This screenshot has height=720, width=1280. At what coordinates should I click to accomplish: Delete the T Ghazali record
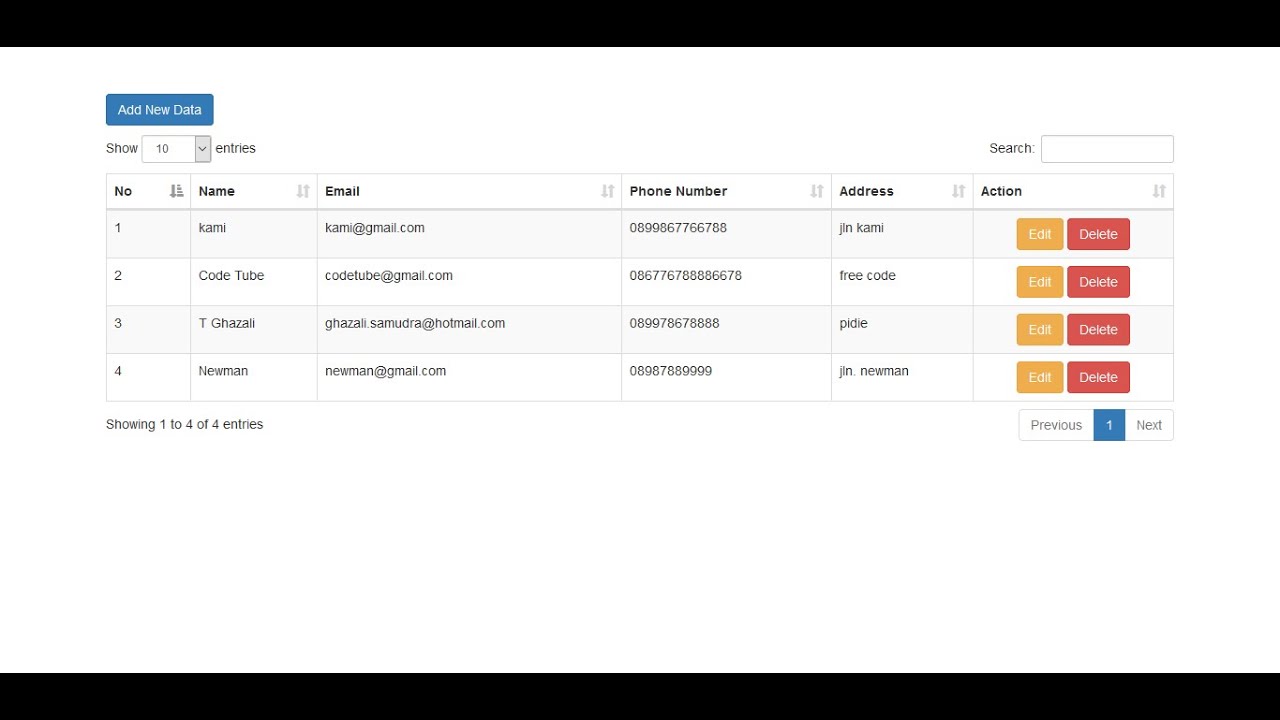tap(1098, 330)
